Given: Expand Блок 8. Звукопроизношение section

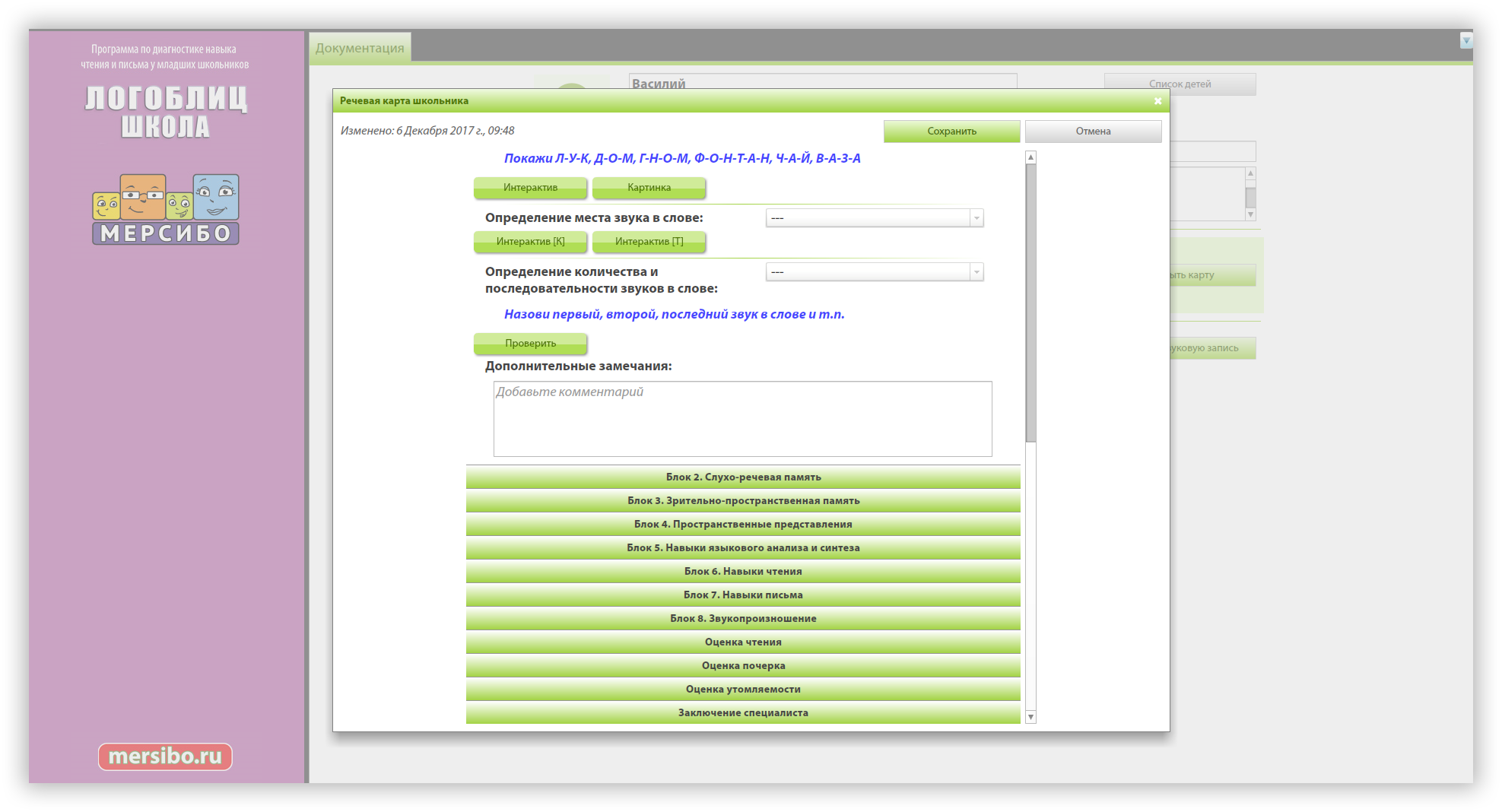Looking at the screenshot, I should point(742,619).
